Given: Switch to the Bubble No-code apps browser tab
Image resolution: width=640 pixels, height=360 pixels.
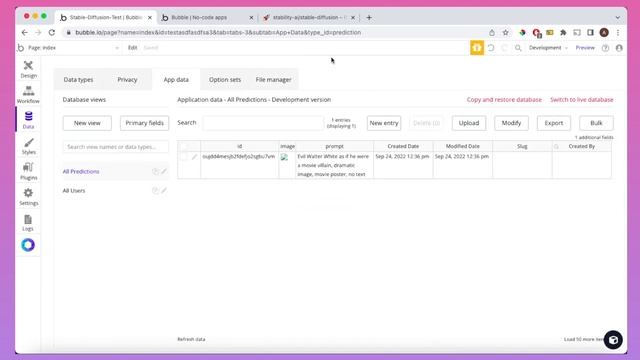Looking at the screenshot, I should [x=207, y=18].
